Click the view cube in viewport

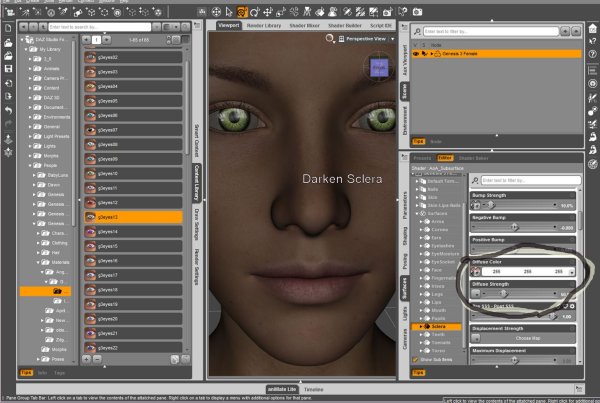point(379,67)
